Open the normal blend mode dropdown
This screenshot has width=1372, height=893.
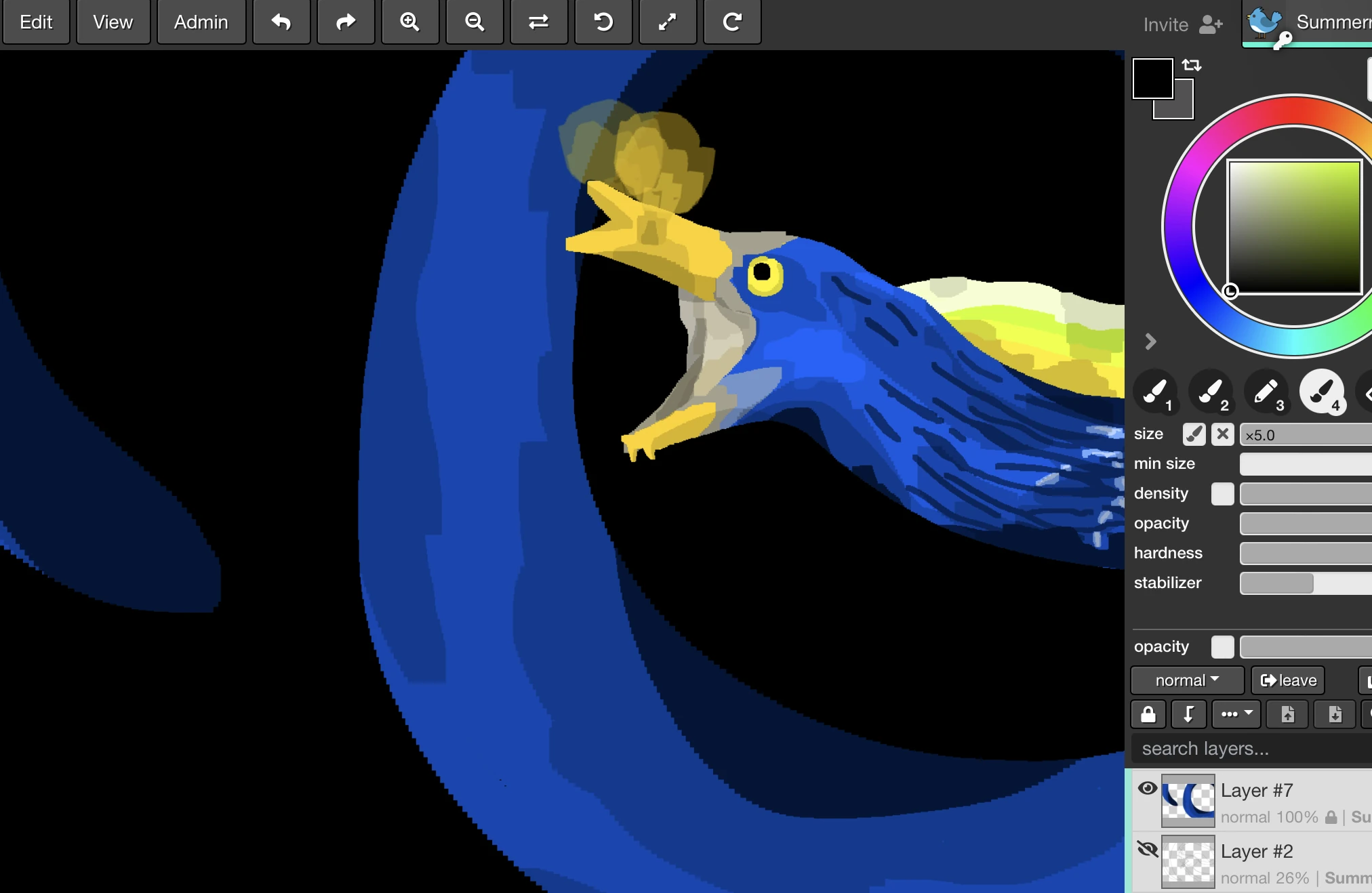pos(1186,680)
